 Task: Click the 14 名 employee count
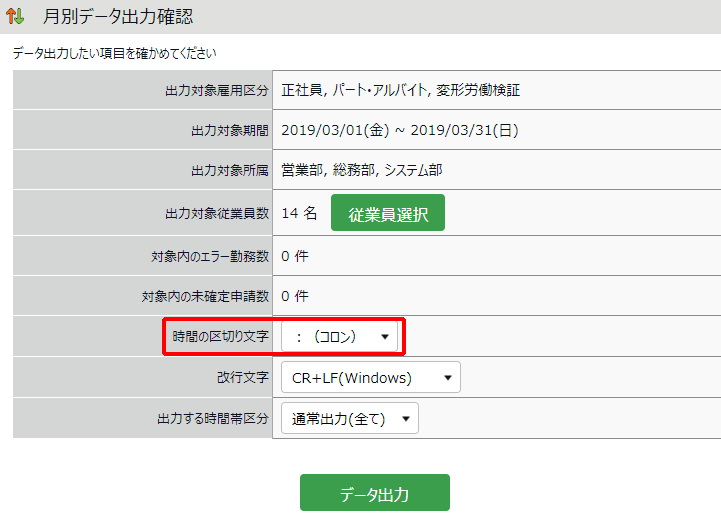(x=299, y=213)
